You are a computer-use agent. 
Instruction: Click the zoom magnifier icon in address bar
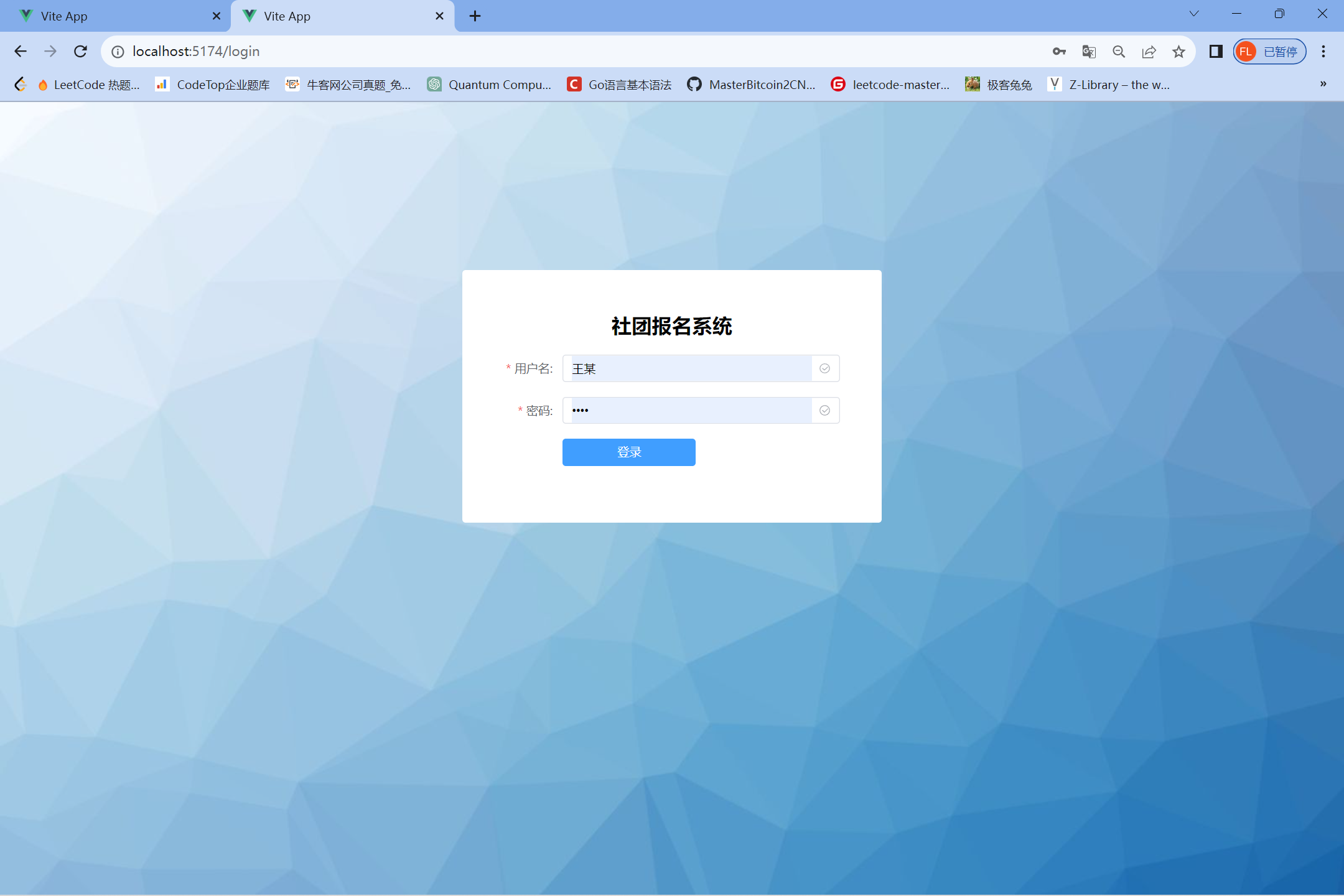click(x=1119, y=52)
